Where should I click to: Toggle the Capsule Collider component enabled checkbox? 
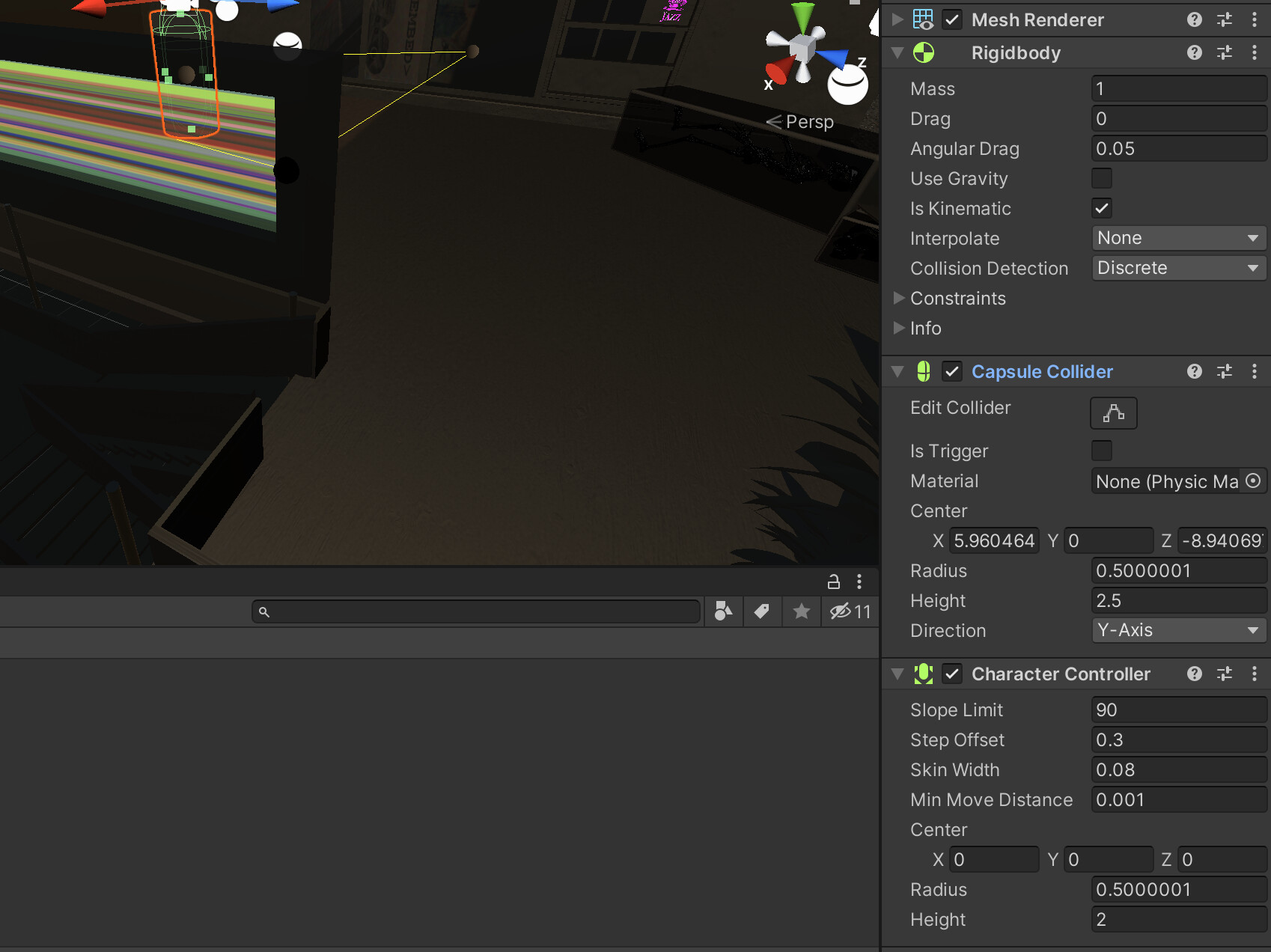951,371
